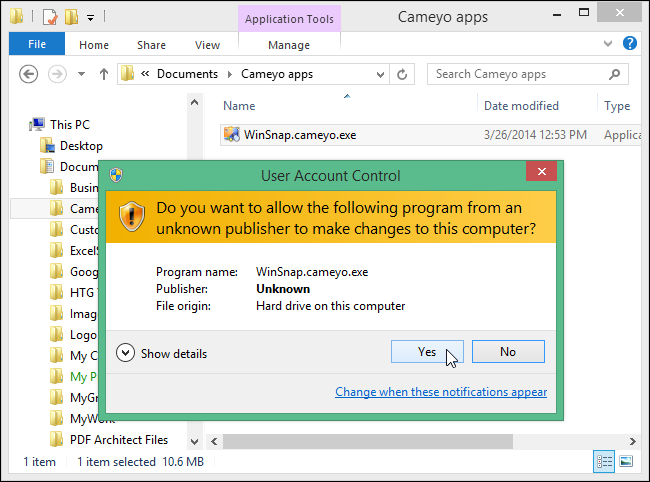Click the Back navigation arrow
Image resolution: width=650 pixels, height=482 pixels.
(x=29, y=74)
